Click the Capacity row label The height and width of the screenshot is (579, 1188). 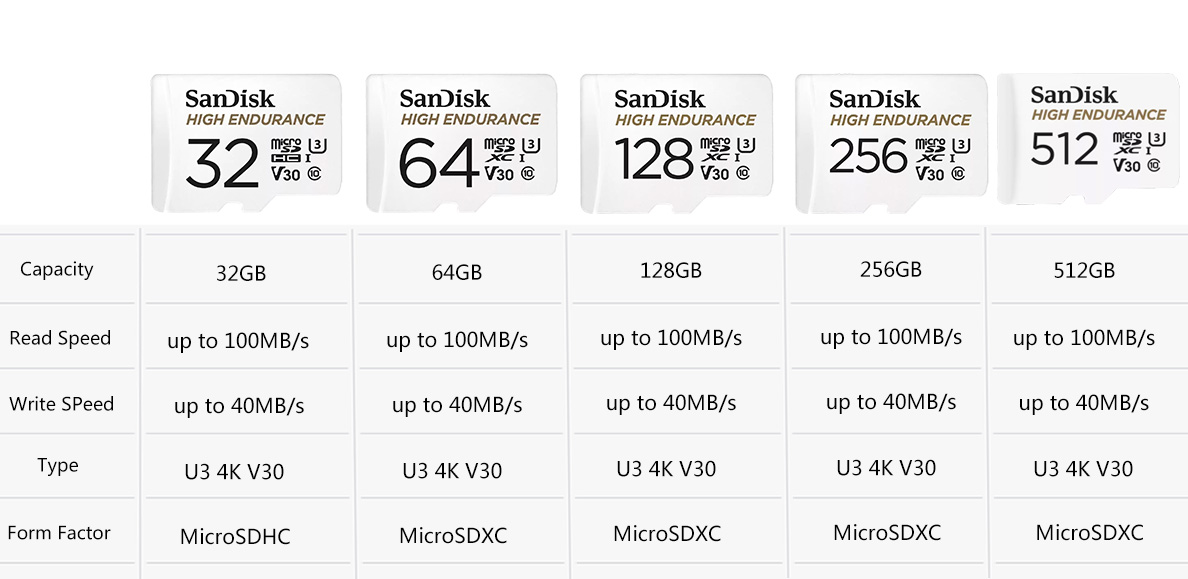(x=57, y=269)
